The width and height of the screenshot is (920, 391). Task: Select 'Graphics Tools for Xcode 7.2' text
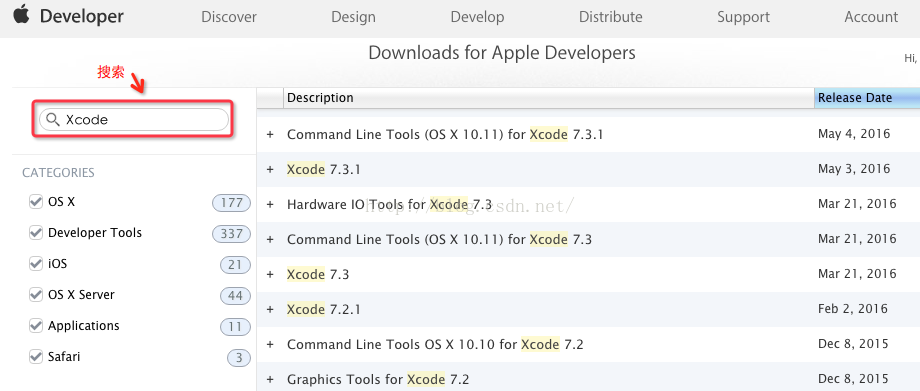378,379
